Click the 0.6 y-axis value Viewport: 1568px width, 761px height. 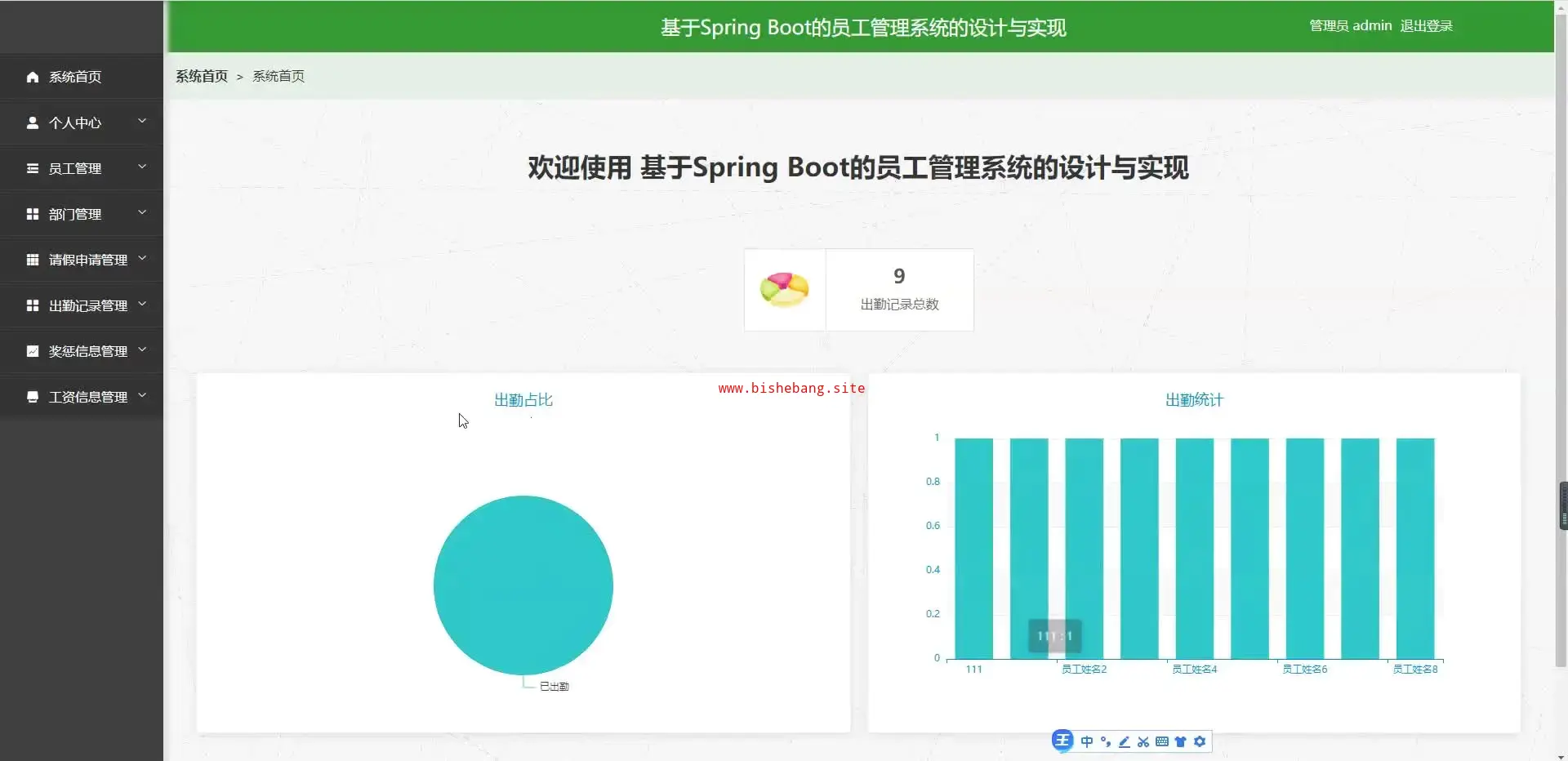click(933, 526)
